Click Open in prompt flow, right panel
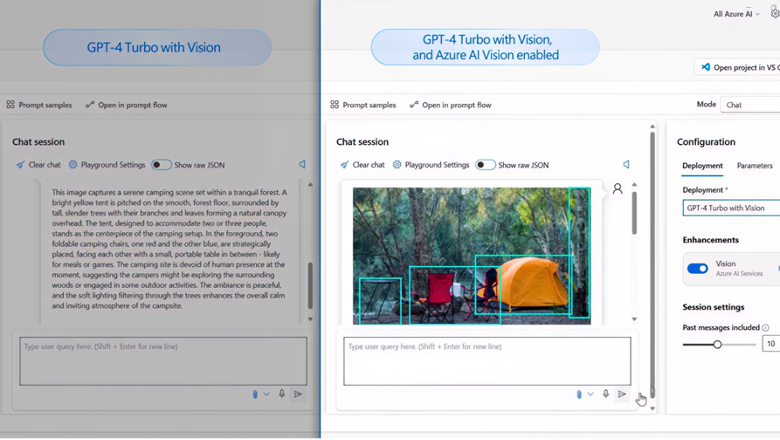The width and height of the screenshot is (780, 440). (x=451, y=105)
